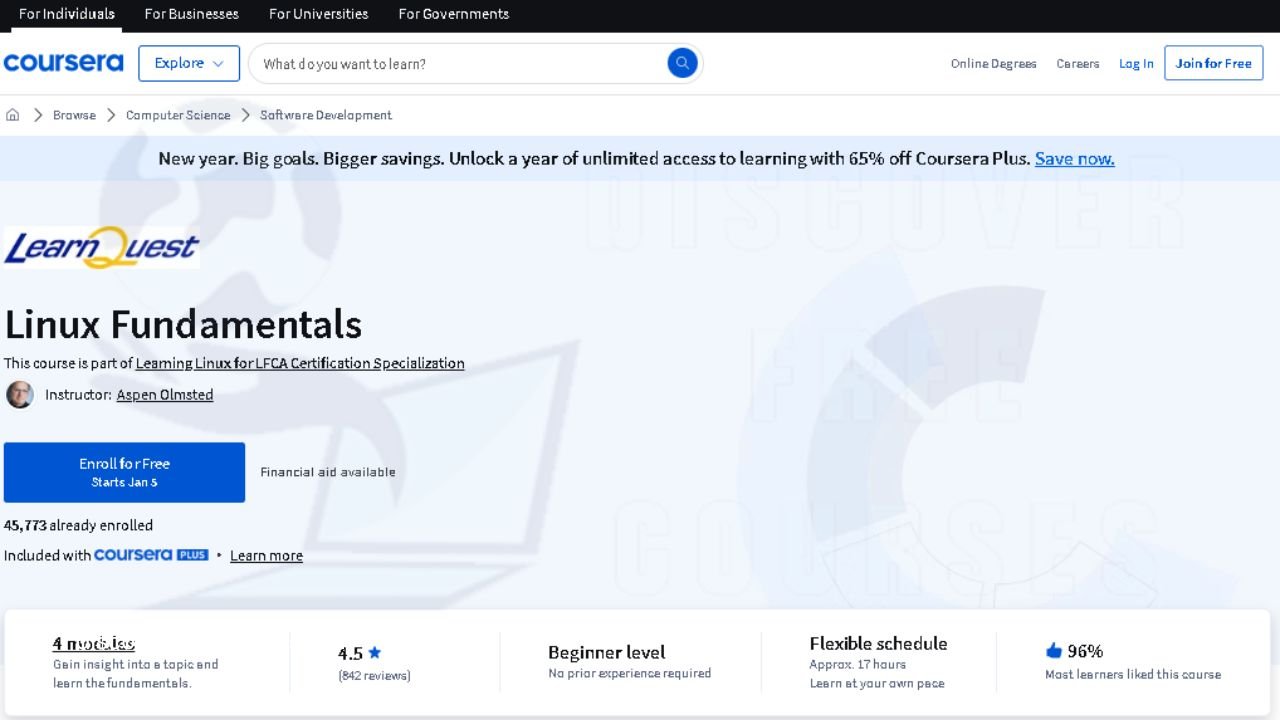Screen dimensions: 1280x720
Task: Click the Coursera Plus badge
Action: click(151, 555)
